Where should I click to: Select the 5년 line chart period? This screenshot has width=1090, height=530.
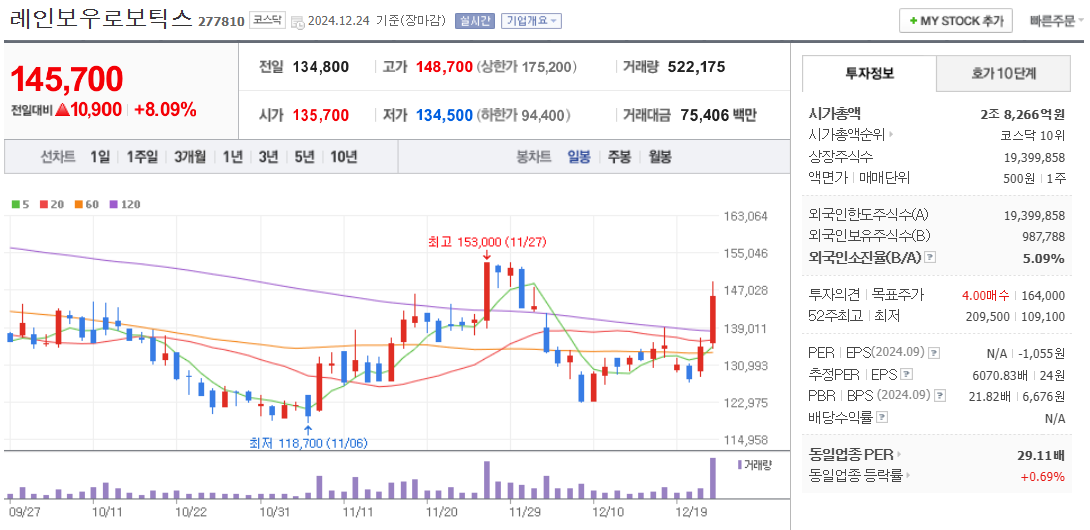pyautogui.click(x=304, y=156)
